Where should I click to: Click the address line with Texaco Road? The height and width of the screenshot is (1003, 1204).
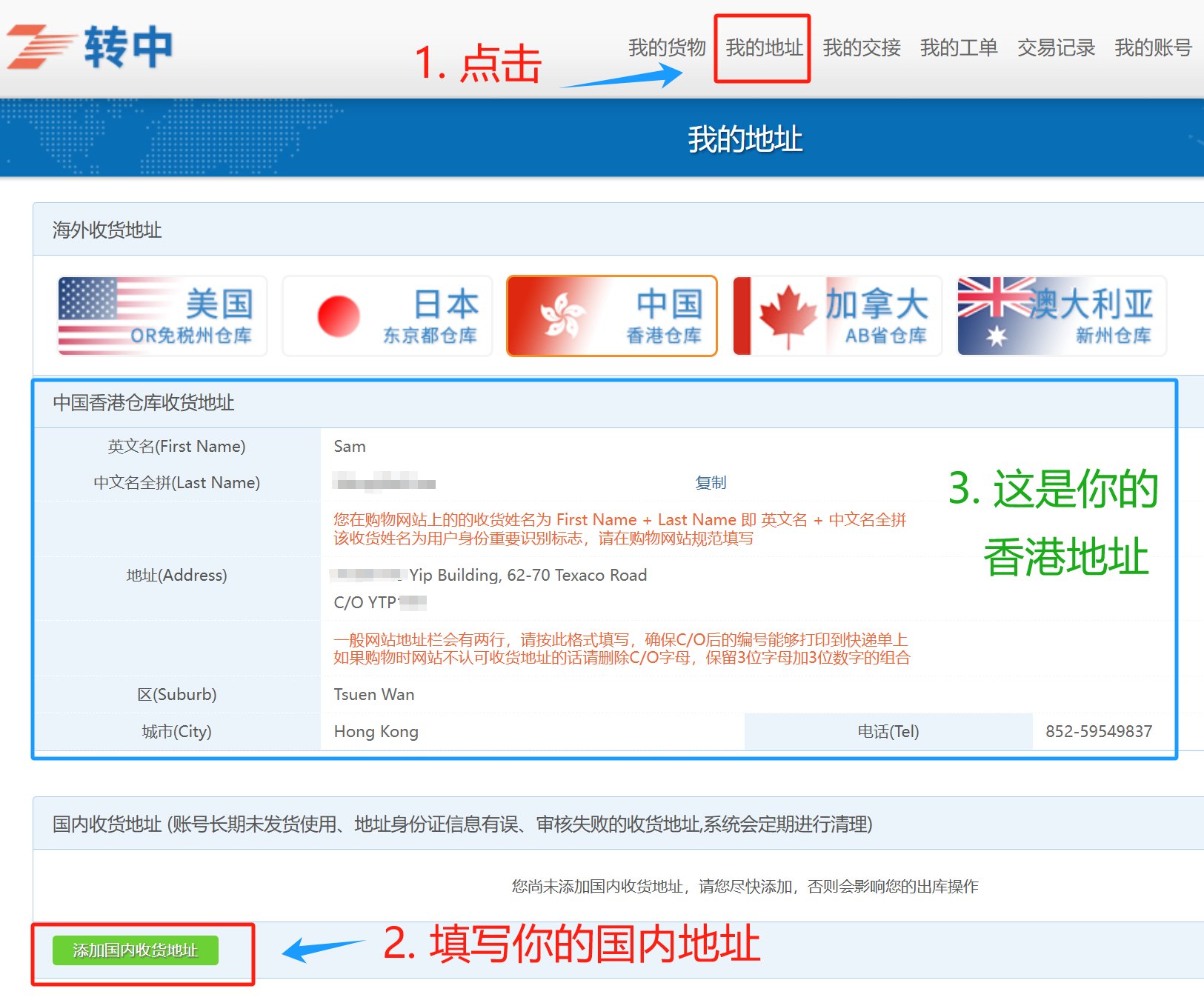528,576
